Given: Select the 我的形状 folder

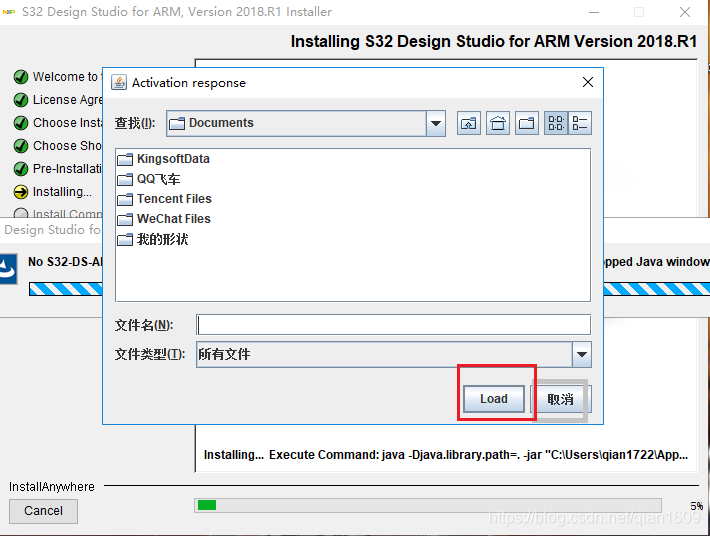Looking at the screenshot, I should pyautogui.click(x=161, y=239).
